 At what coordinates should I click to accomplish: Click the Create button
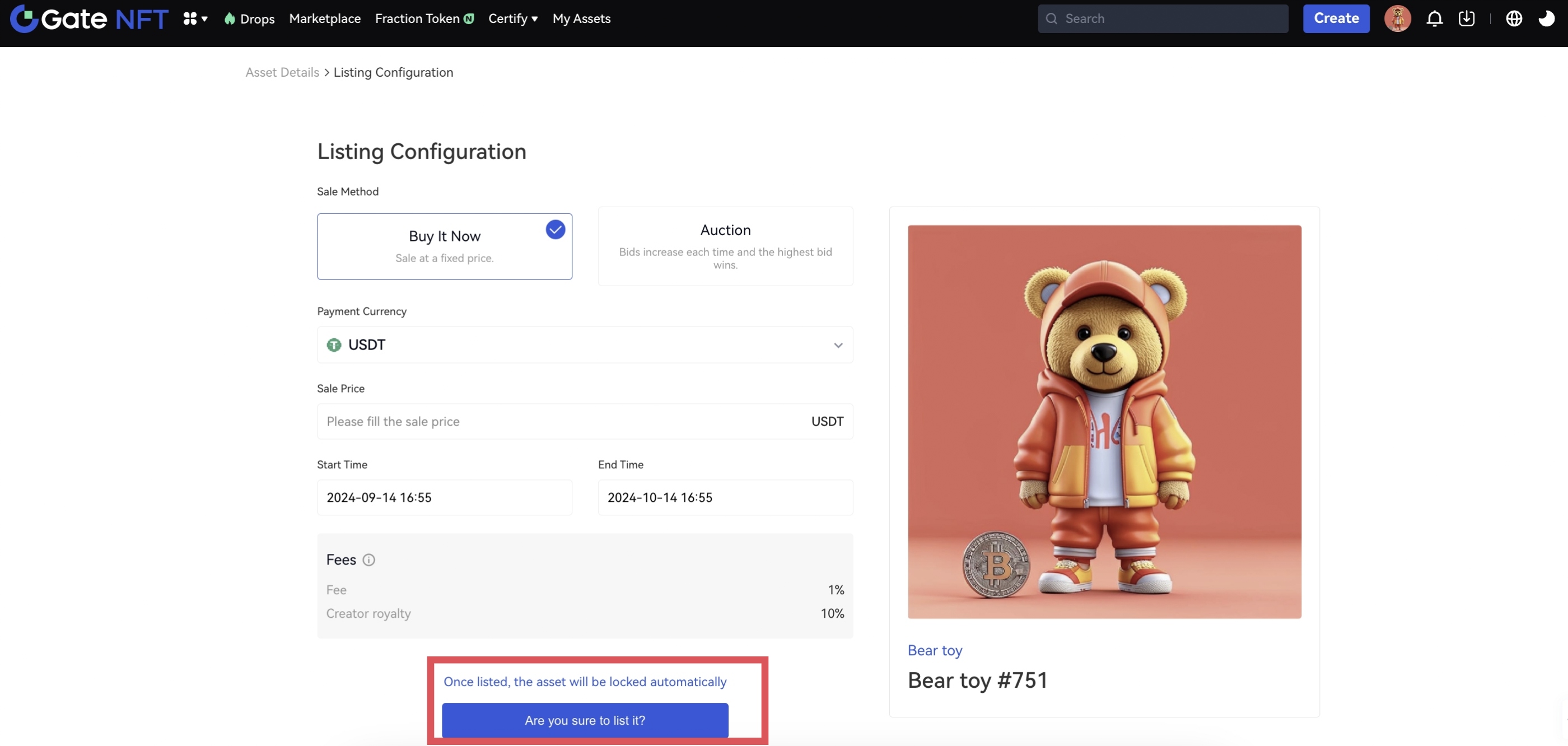(x=1336, y=19)
